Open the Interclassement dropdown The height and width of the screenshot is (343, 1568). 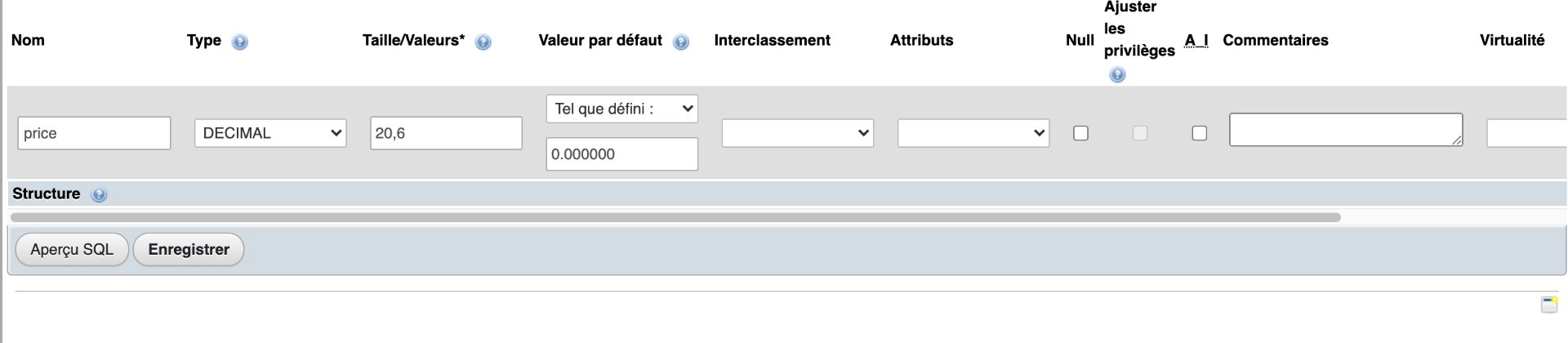tap(798, 133)
